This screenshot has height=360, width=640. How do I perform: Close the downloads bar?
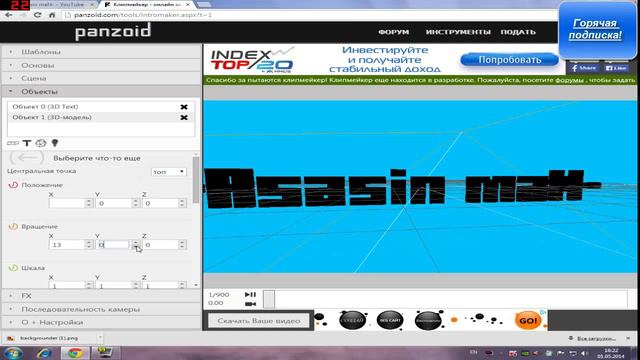point(628,338)
